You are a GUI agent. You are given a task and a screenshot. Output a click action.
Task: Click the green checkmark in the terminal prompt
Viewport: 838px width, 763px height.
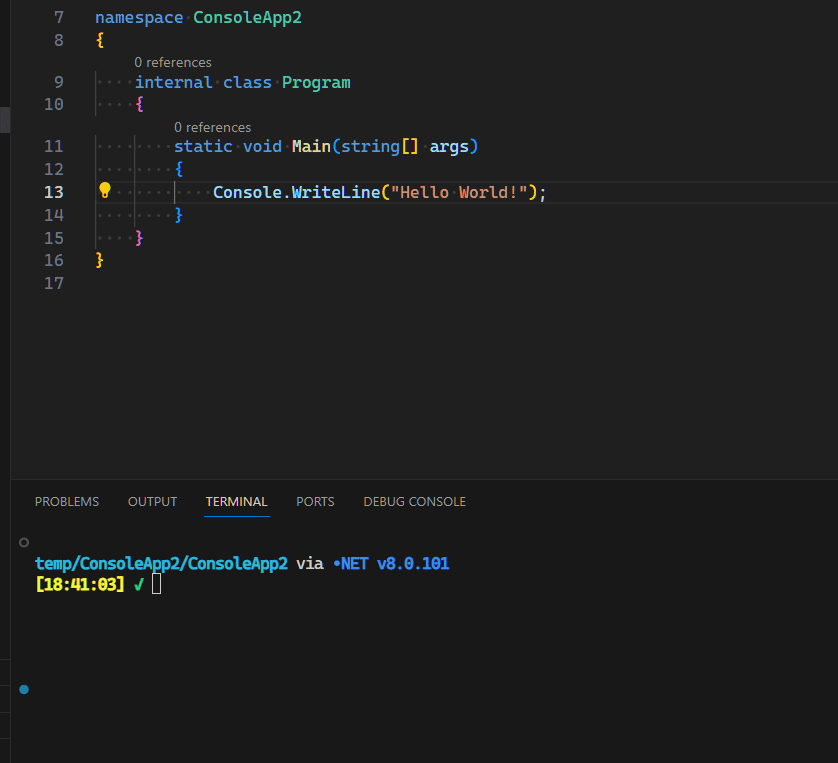click(x=139, y=584)
